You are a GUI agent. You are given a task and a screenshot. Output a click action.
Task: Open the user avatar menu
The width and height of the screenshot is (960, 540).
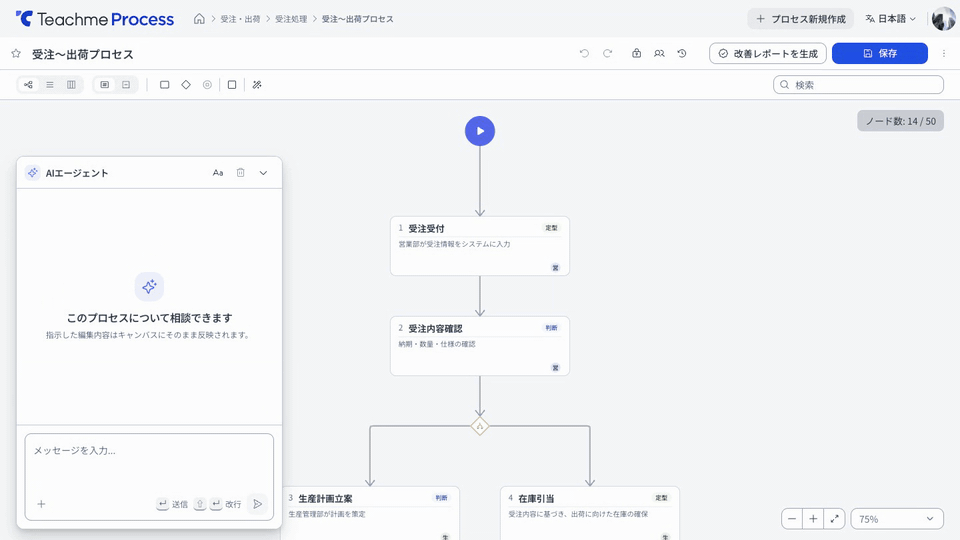coord(943,19)
